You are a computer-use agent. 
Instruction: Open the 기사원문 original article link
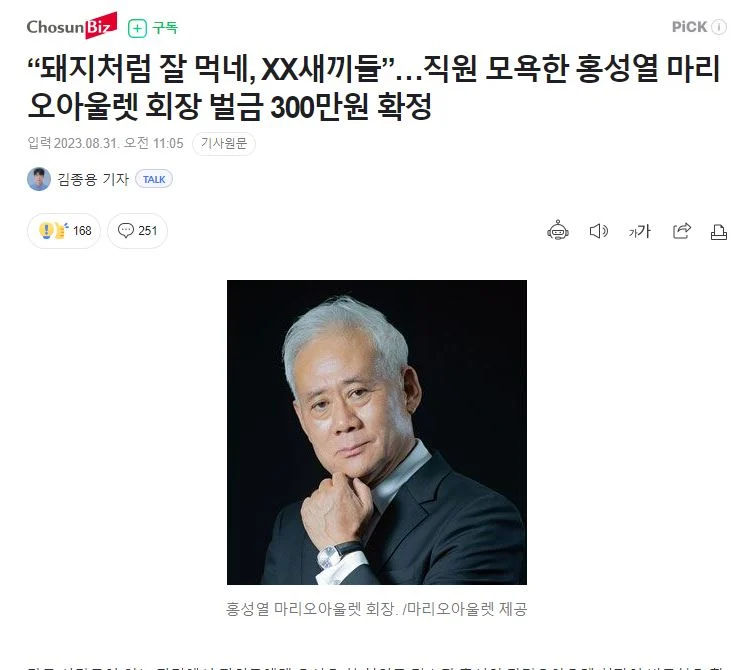pos(224,143)
